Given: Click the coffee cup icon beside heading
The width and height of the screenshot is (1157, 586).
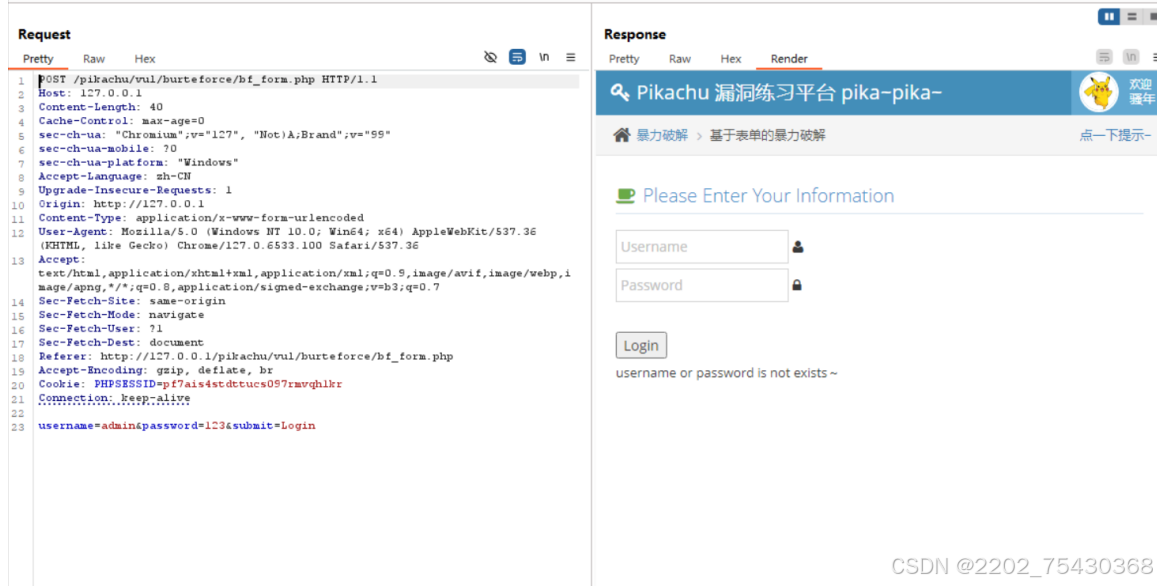Looking at the screenshot, I should click(x=625, y=196).
